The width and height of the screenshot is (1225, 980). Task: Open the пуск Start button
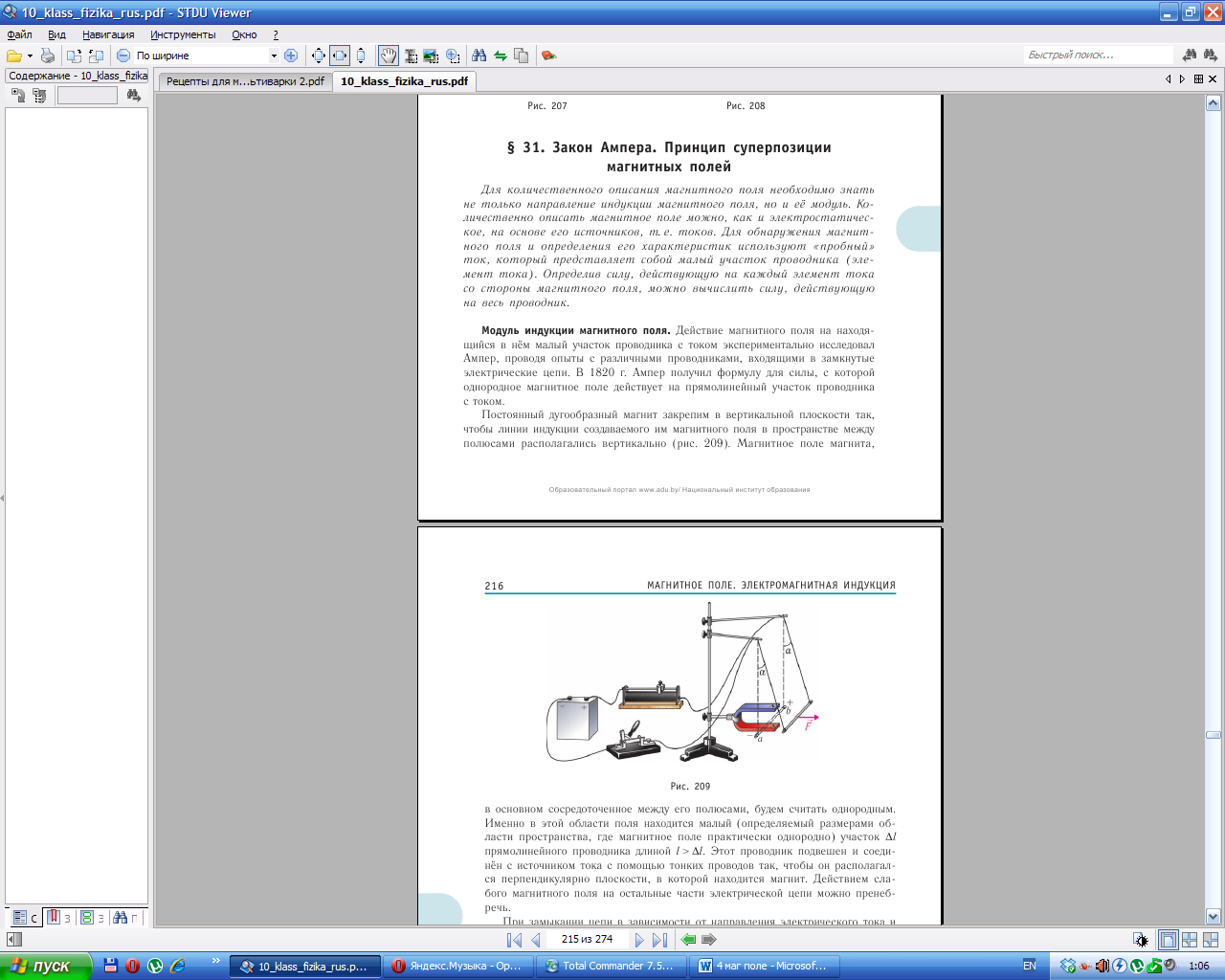[x=46, y=966]
